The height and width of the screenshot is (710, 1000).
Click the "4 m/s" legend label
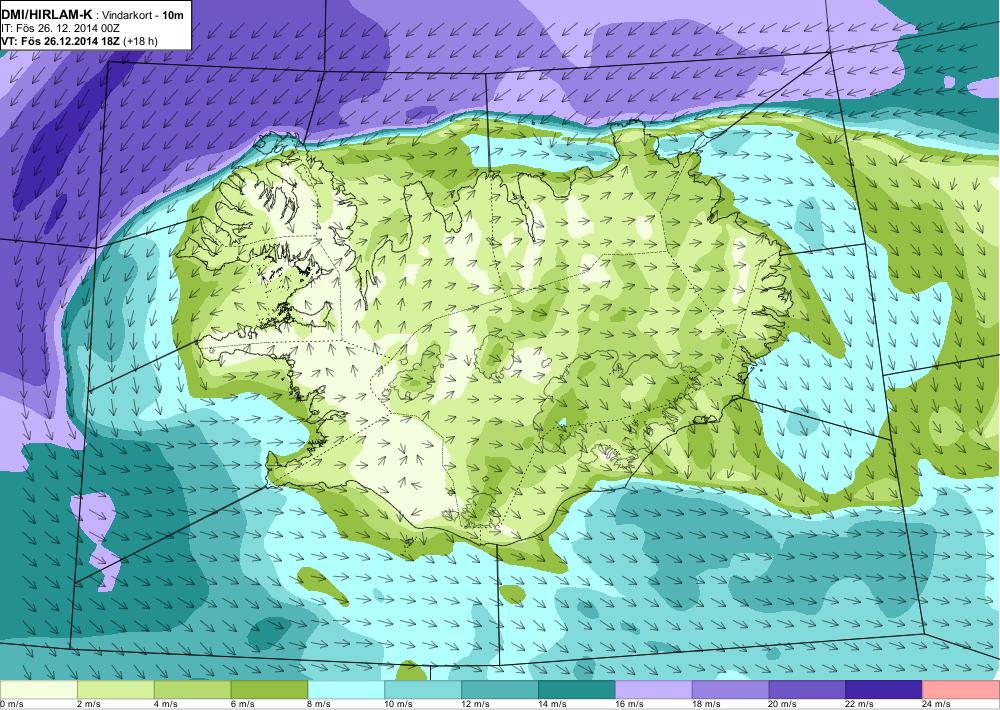[x=166, y=704]
